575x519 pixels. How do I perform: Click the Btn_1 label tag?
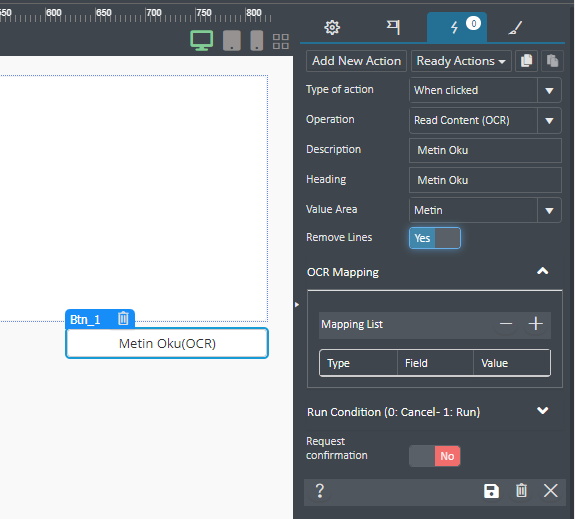(x=85, y=319)
